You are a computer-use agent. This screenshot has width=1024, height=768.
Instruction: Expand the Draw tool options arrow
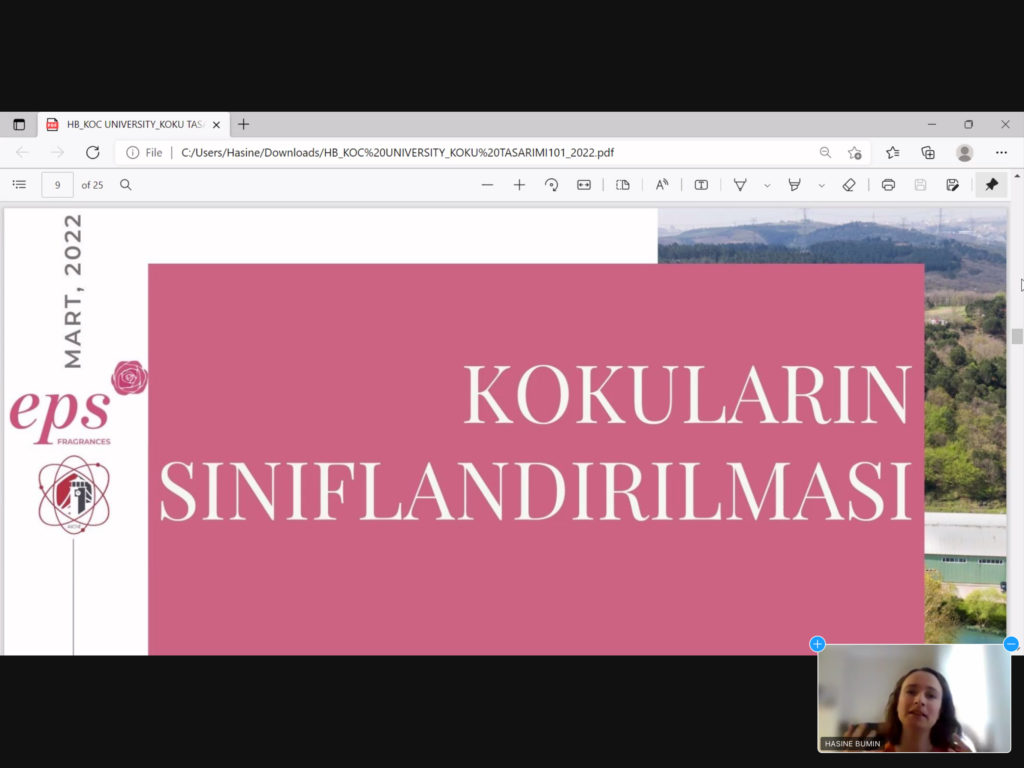pyautogui.click(x=767, y=185)
